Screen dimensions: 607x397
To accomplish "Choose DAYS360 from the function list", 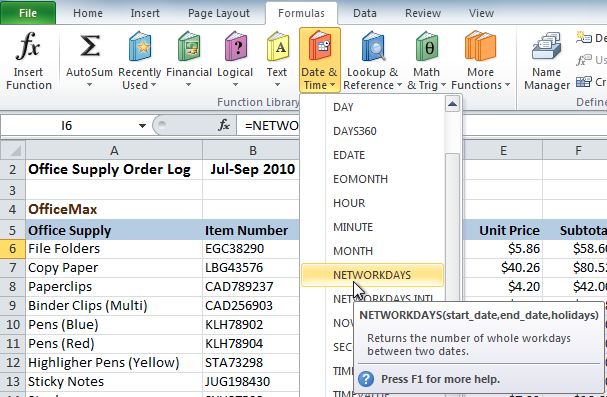I will pyautogui.click(x=372, y=131).
